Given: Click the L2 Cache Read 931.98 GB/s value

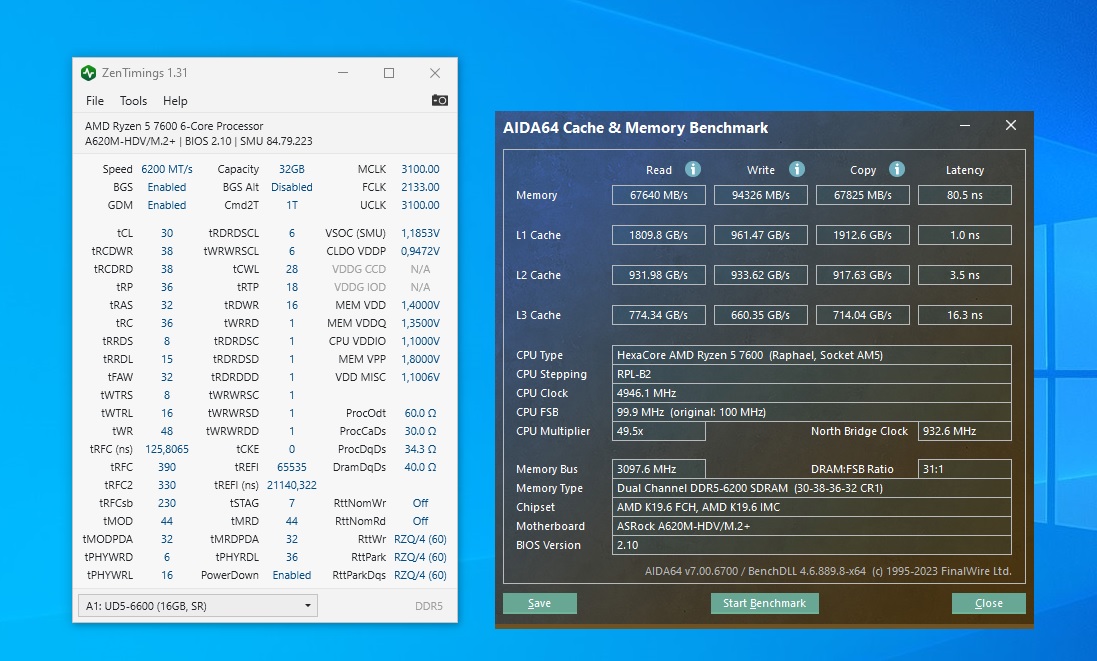Looking at the screenshot, I should point(658,275).
